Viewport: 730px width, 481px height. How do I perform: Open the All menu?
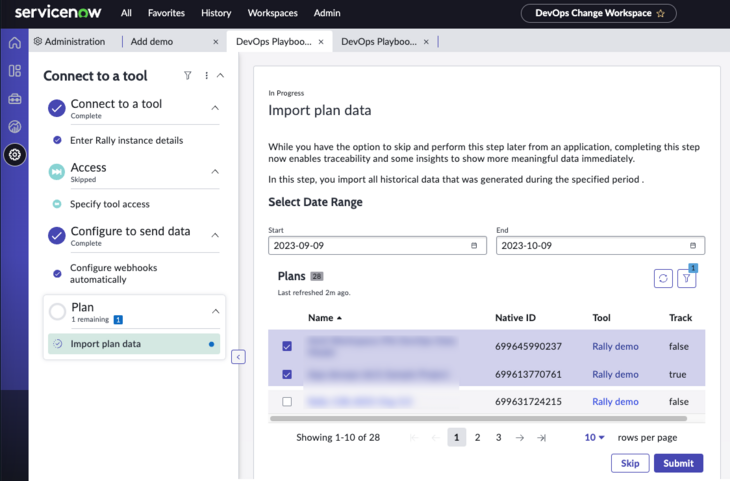click(126, 13)
